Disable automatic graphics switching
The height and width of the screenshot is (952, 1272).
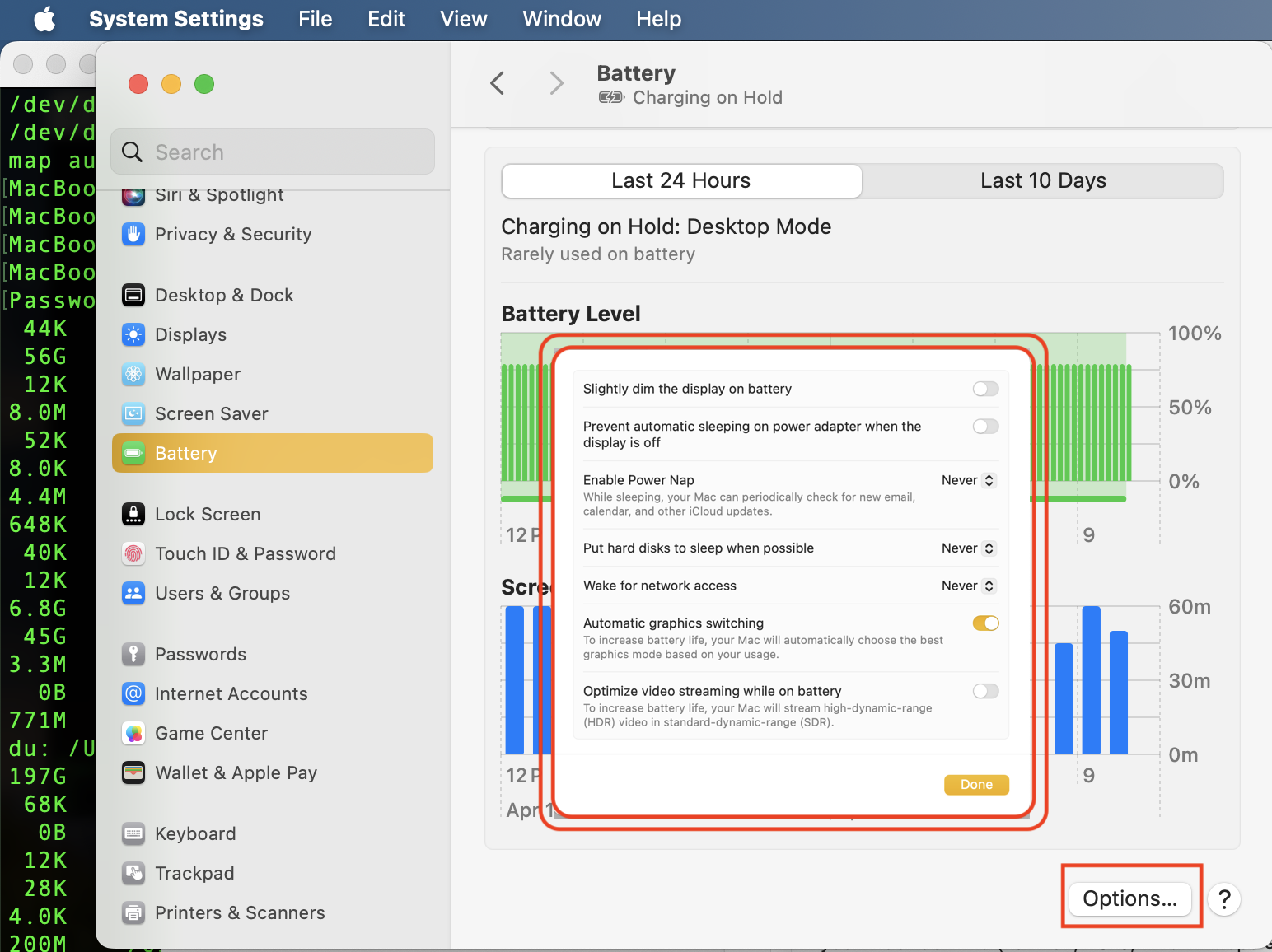[x=985, y=623]
